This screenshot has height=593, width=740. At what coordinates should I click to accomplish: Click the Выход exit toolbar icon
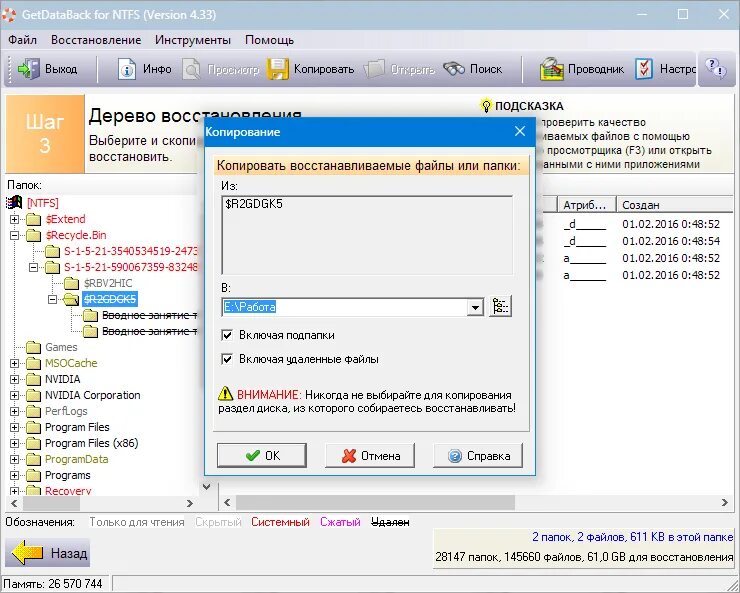(29, 69)
